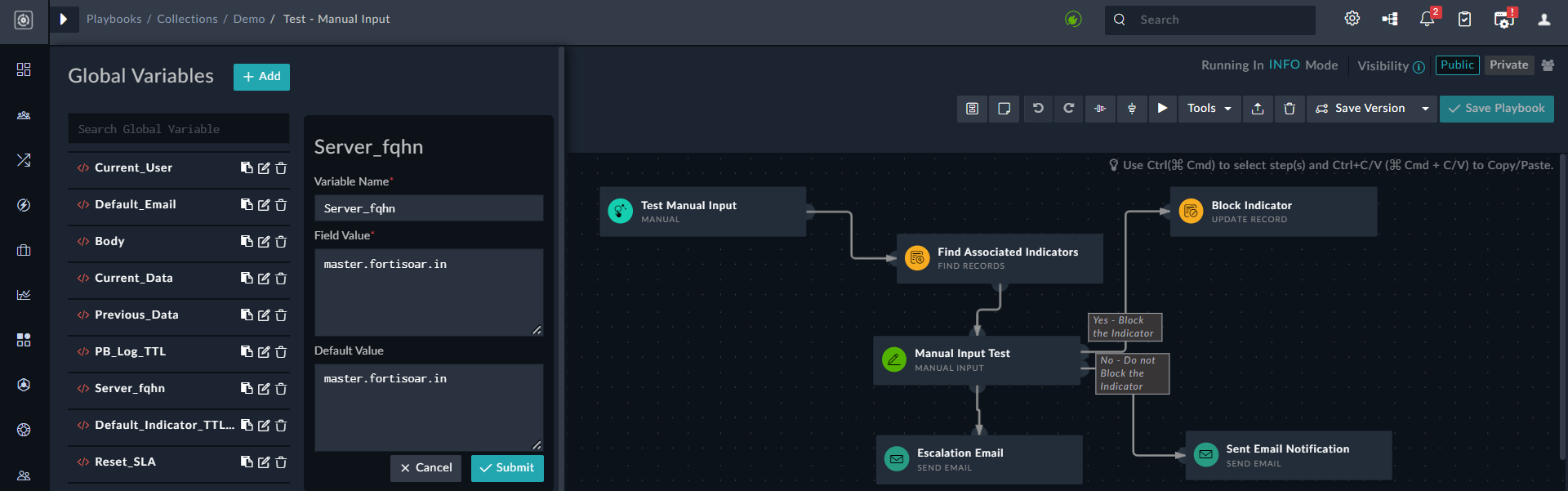Image resolution: width=1568 pixels, height=491 pixels.
Task: Copy the Current_Data variable
Action: click(247, 278)
